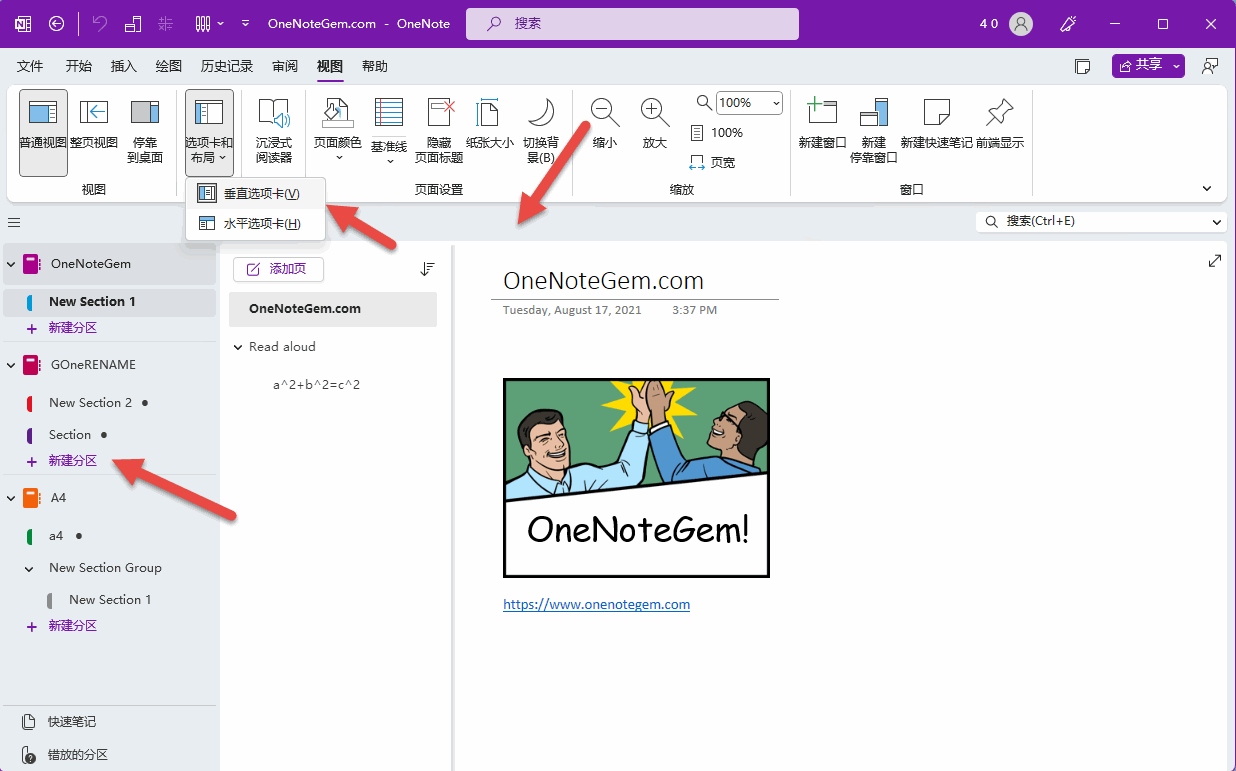This screenshot has height=771, width=1236.
Task: Toggle navigation pane hamburger icon
Action: click(14, 222)
